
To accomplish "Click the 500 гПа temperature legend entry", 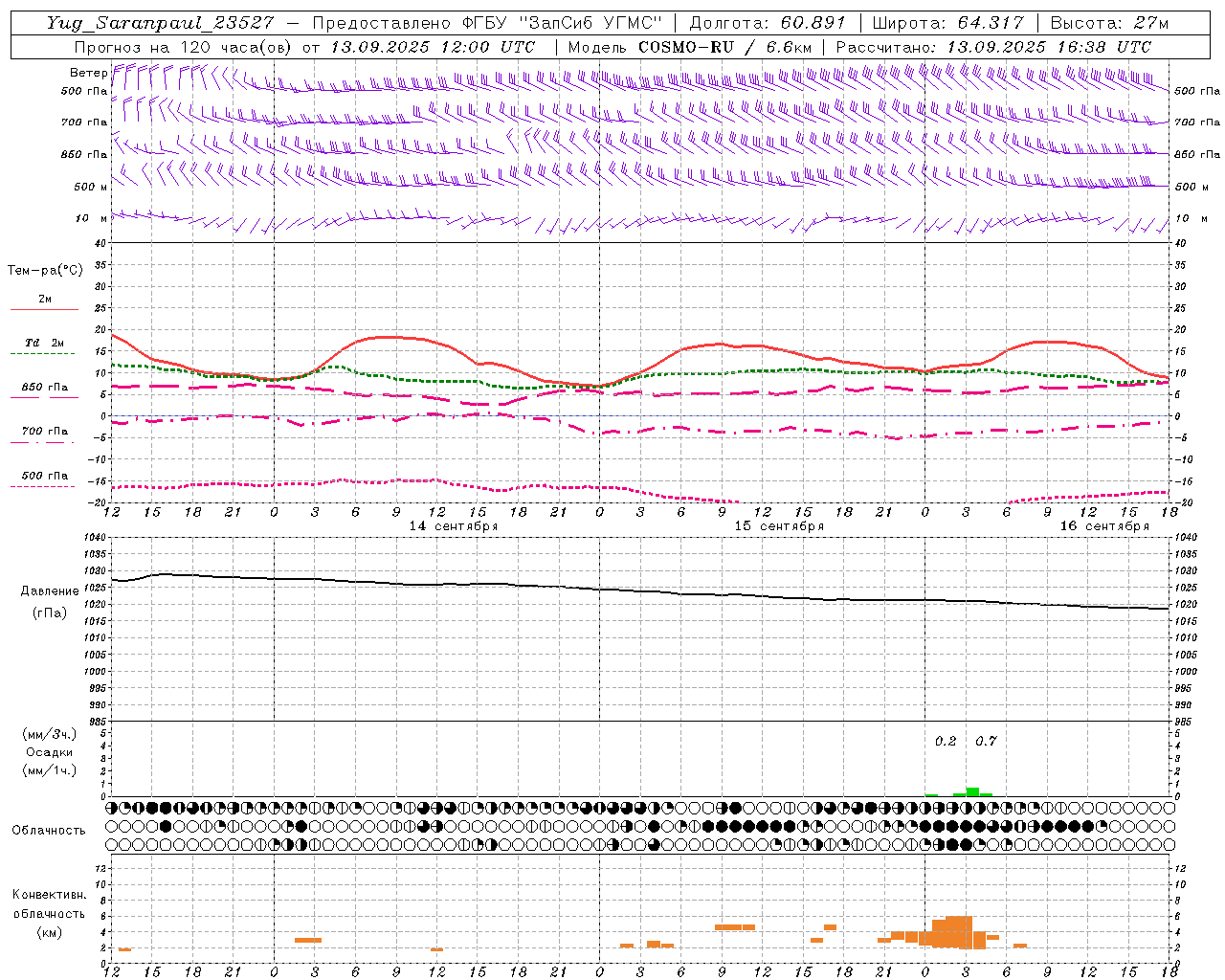I will (x=44, y=476).
